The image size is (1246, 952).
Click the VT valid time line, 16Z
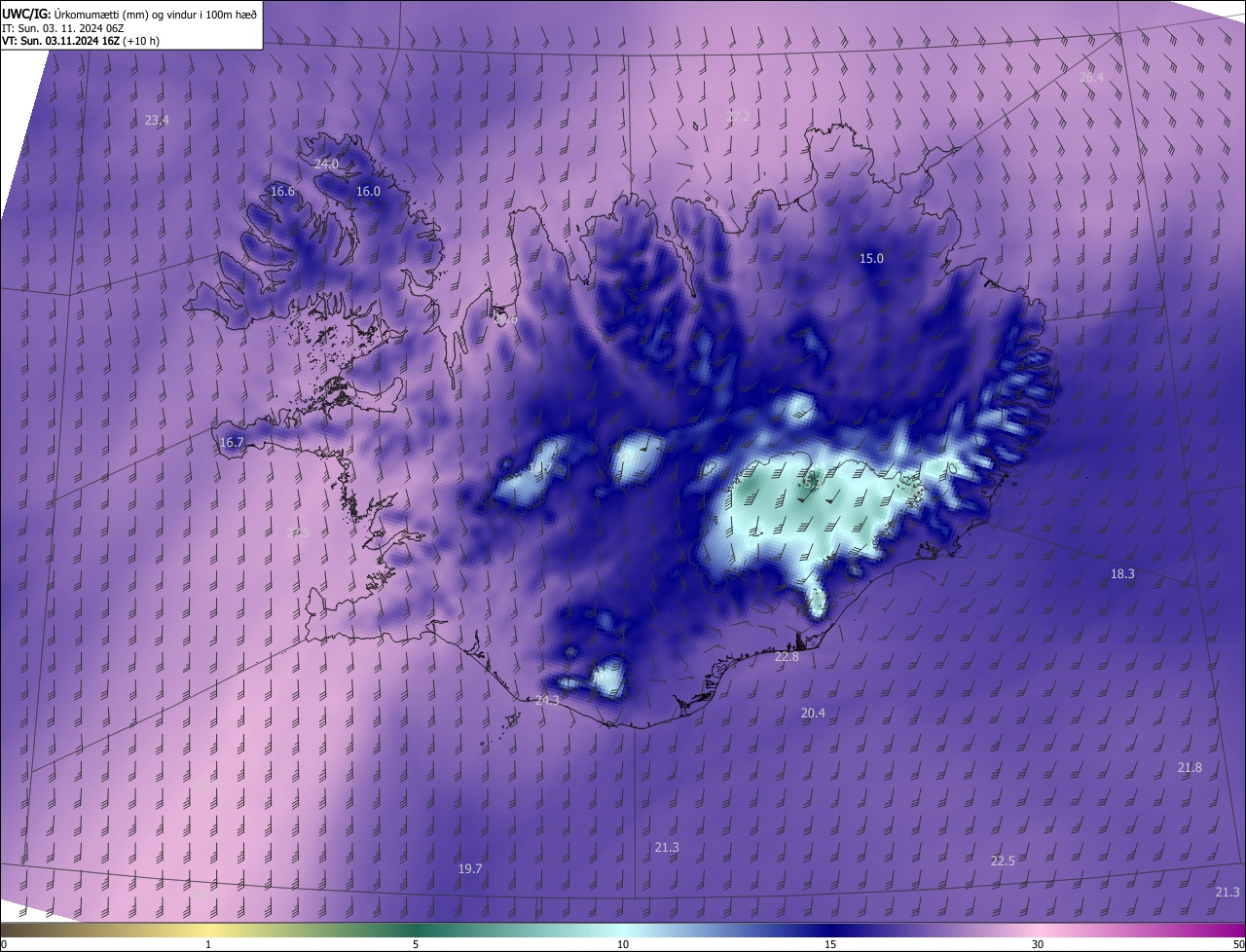81,41
